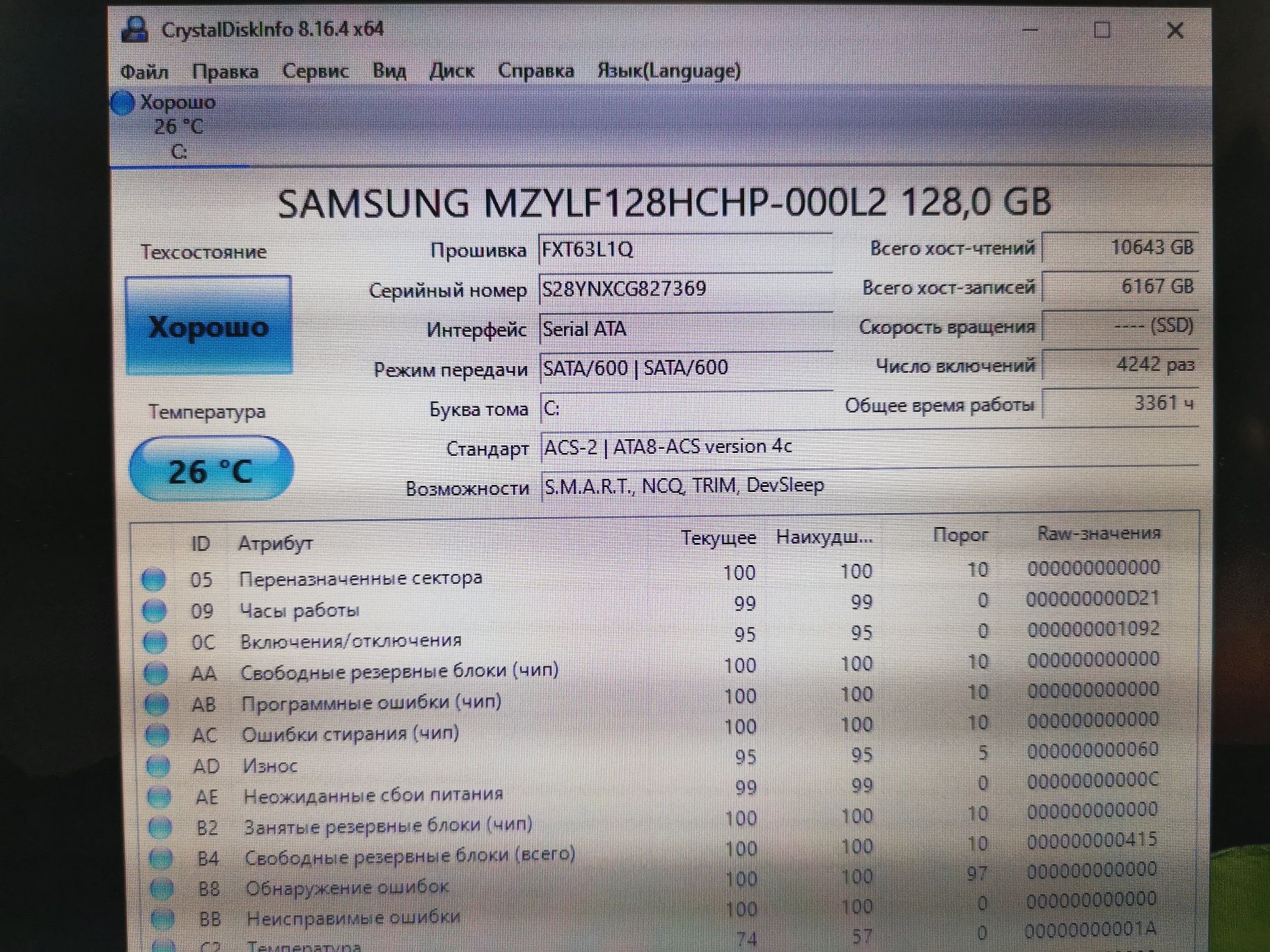This screenshot has height=952, width=1270.
Task: Select row Переназначенные сектора
Action: pyautogui.click(x=651, y=574)
